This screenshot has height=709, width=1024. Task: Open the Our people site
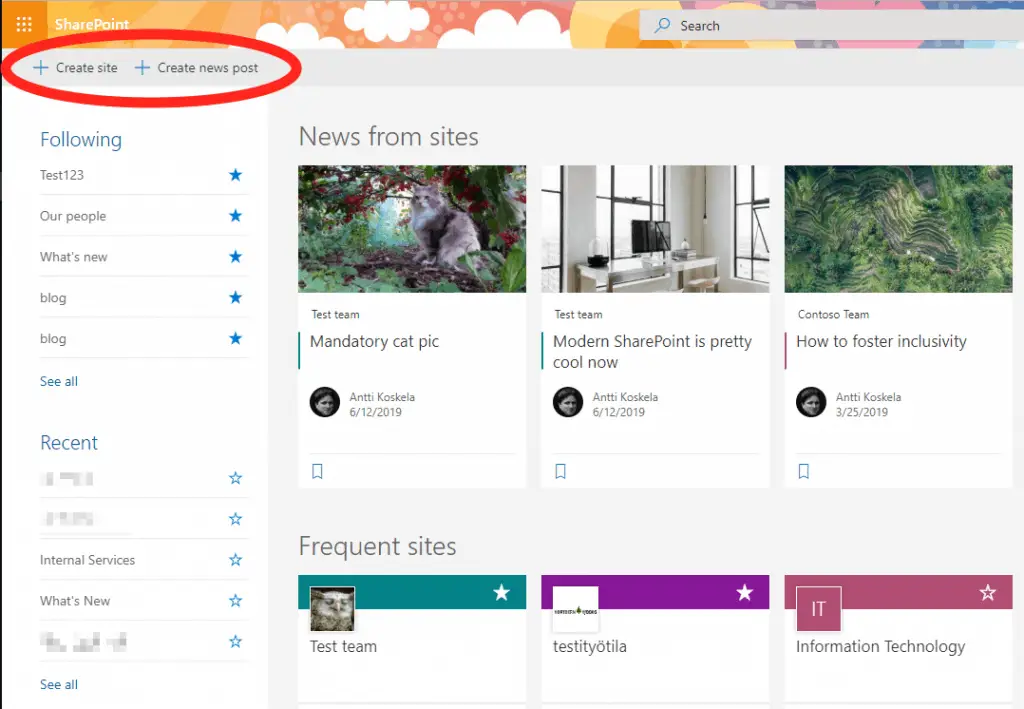point(73,216)
